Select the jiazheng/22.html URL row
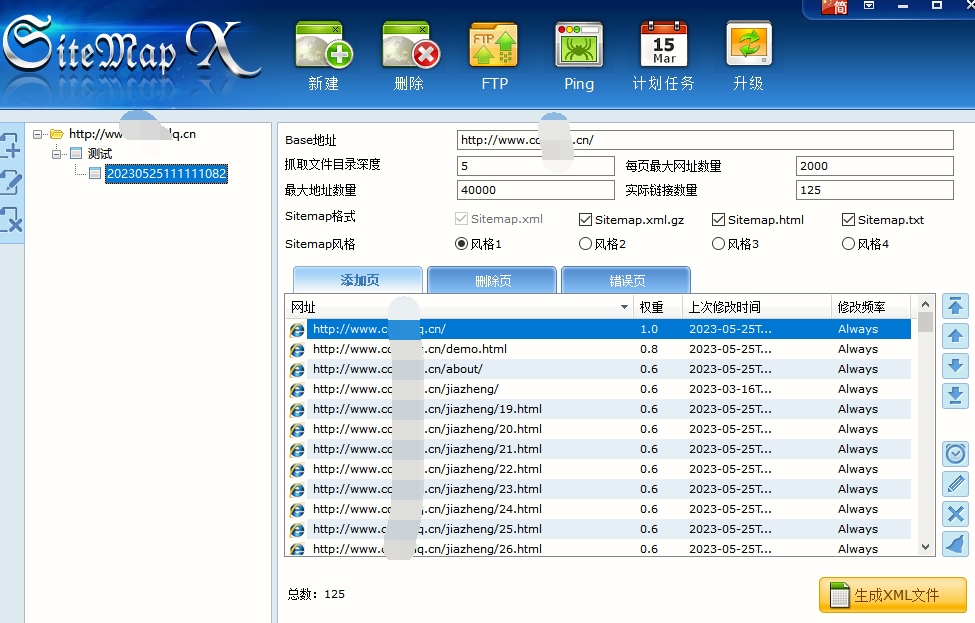Viewport: 975px width, 623px height. pos(599,469)
